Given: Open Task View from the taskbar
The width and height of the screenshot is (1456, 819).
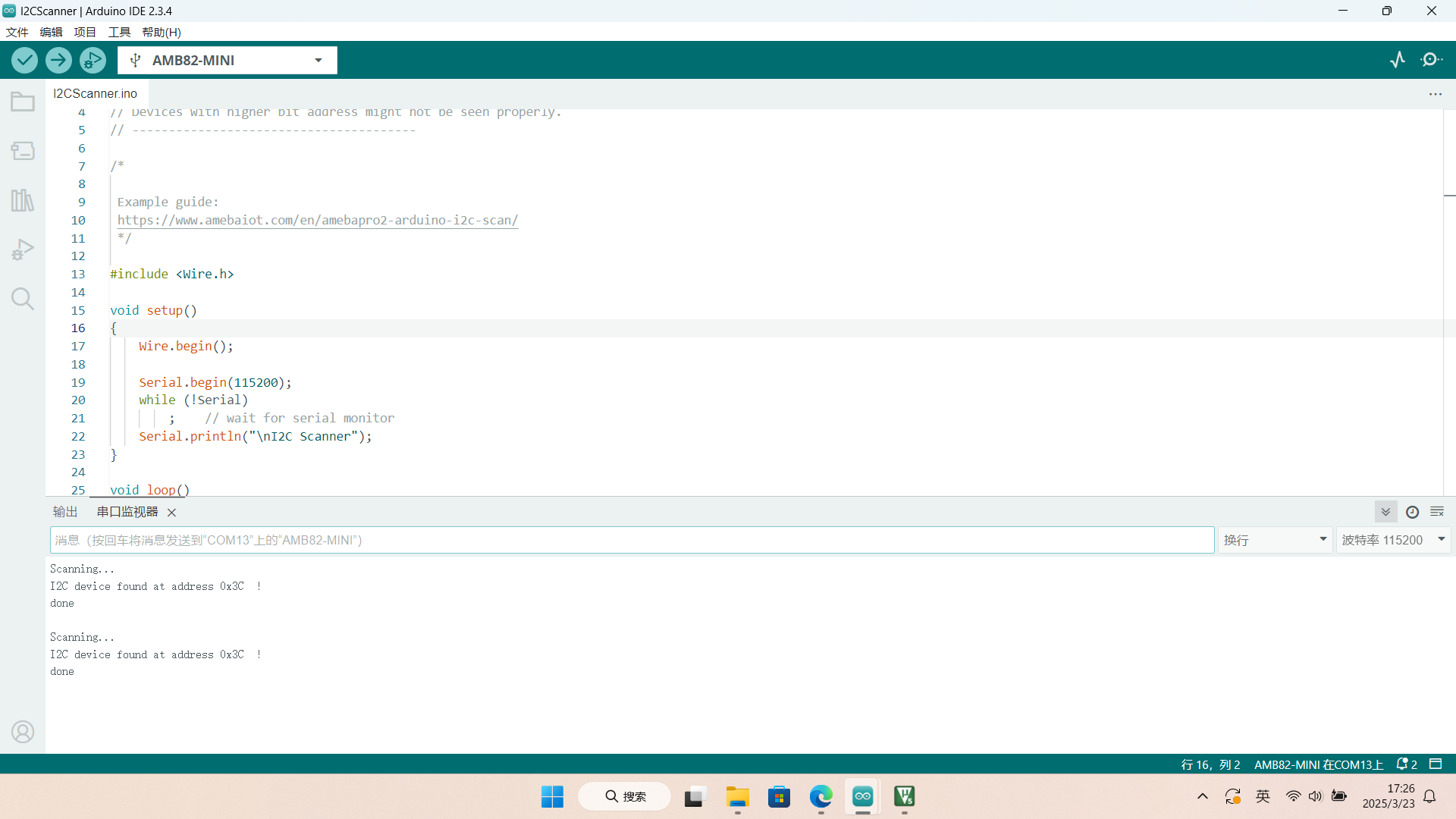Looking at the screenshot, I should click(694, 796).
